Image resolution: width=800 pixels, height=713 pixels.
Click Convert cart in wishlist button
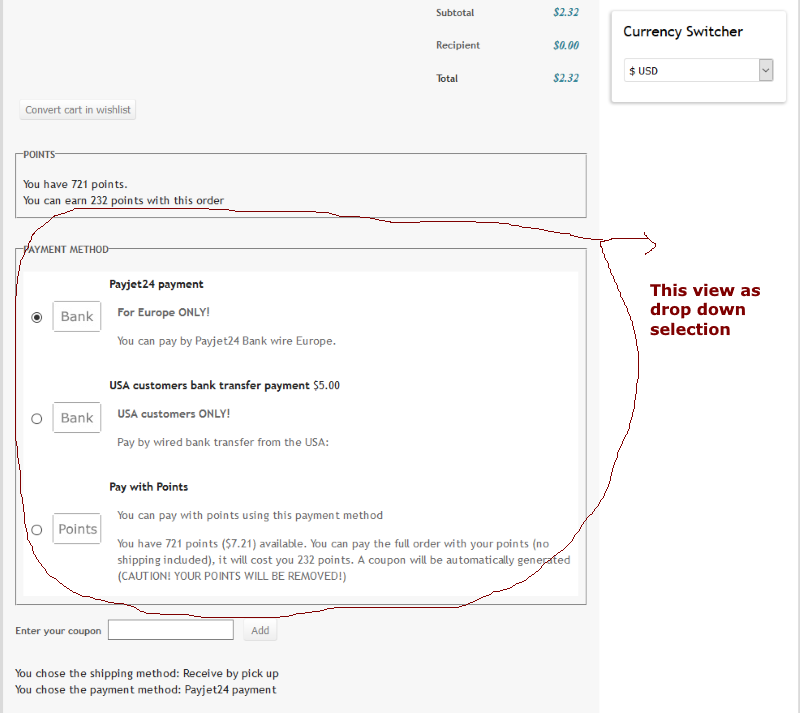[78, 110]
